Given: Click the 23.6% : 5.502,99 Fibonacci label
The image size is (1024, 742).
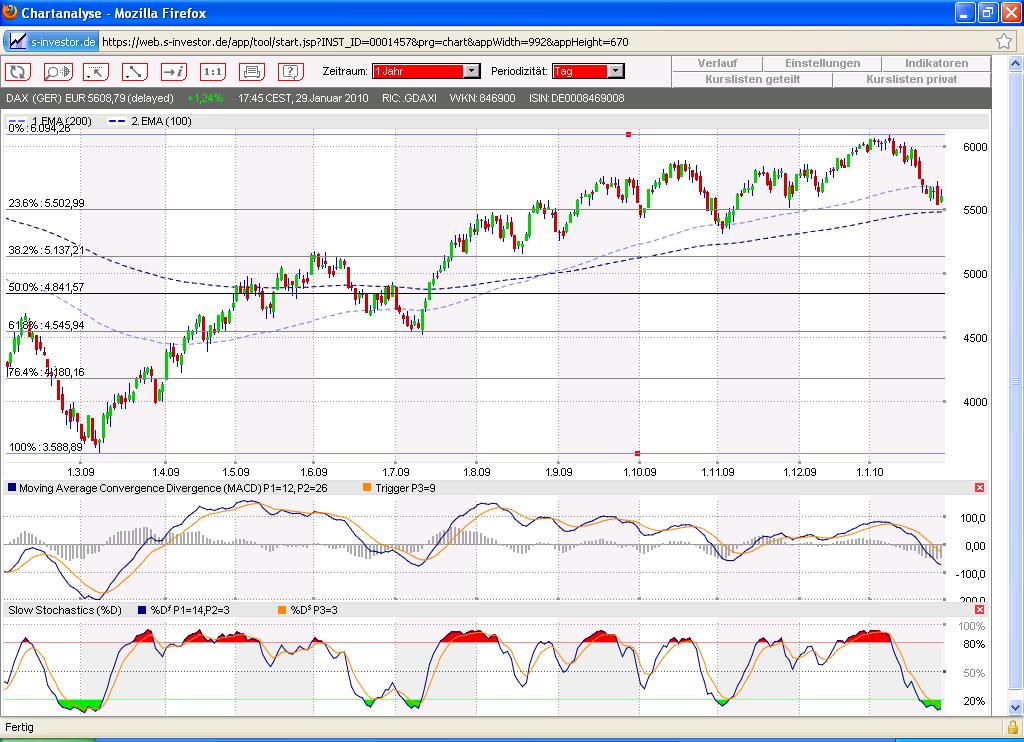Looking at the screenshot, I should (x=46, y=203).
